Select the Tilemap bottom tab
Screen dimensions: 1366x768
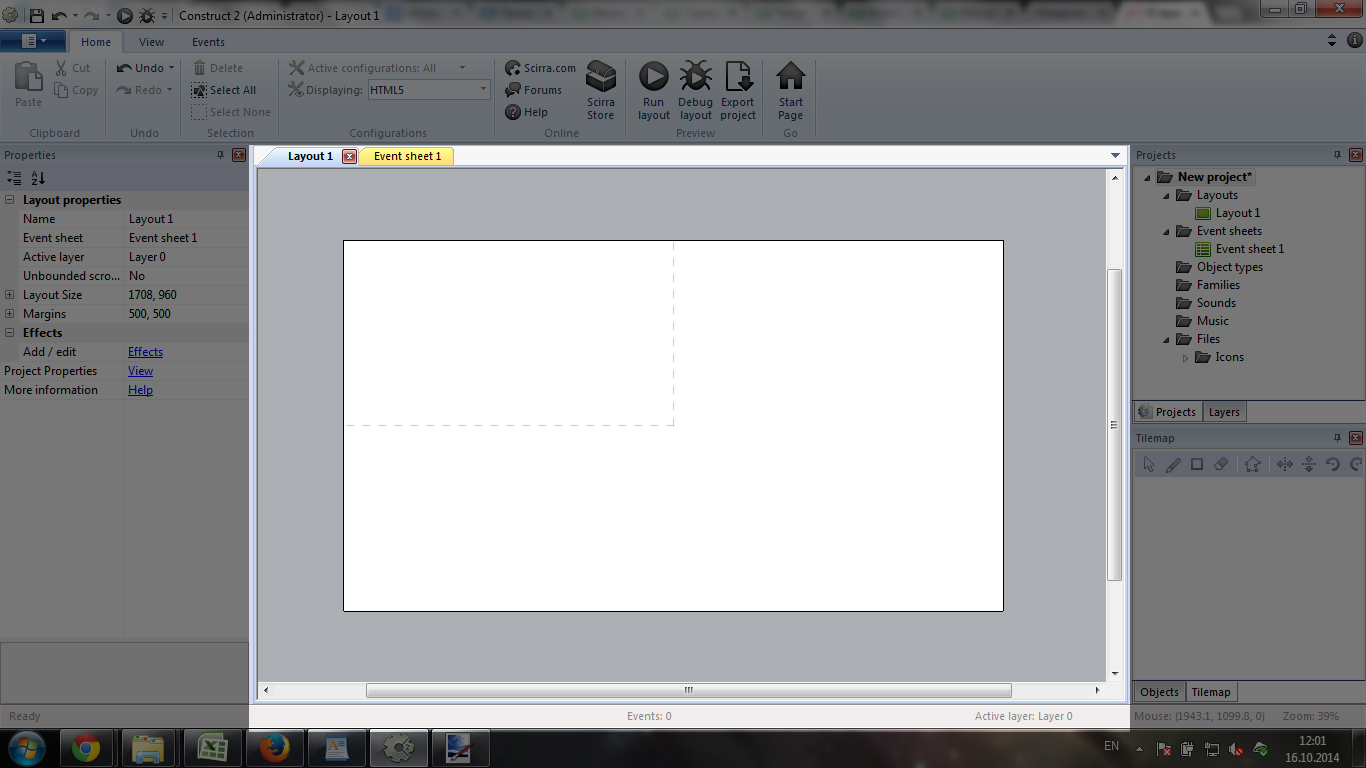[x=1211, y=692]
